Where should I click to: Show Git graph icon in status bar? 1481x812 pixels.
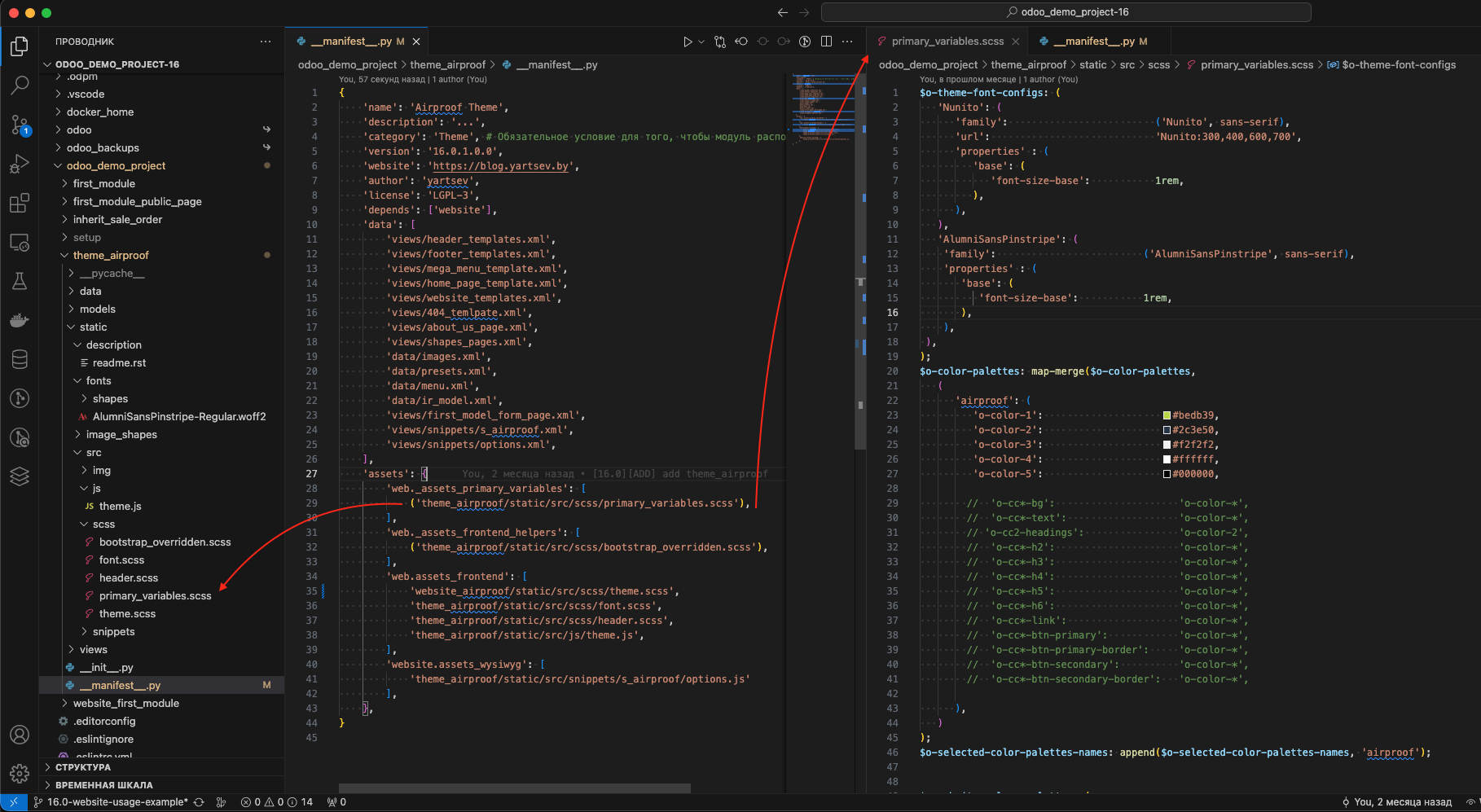[221, 802]
